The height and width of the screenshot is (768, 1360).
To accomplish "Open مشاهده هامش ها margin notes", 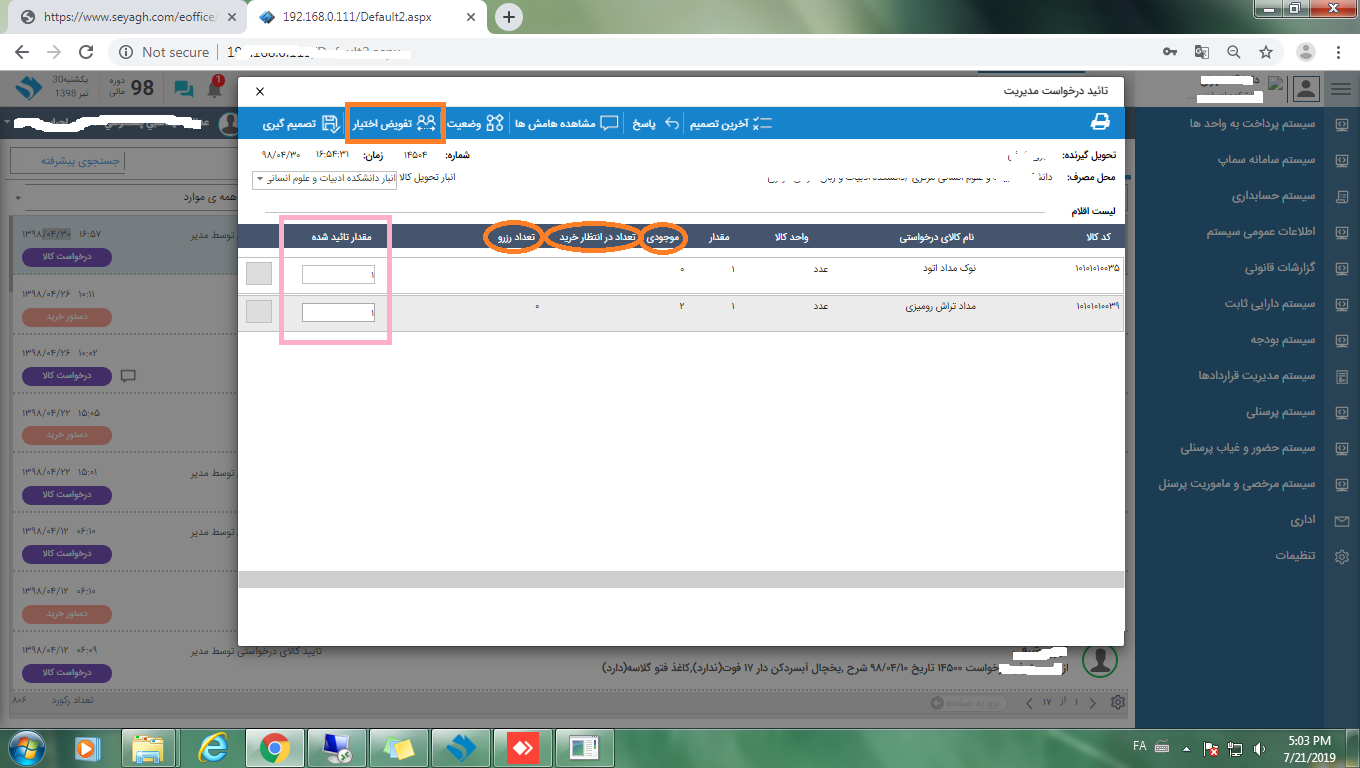I will click(567, 123).
